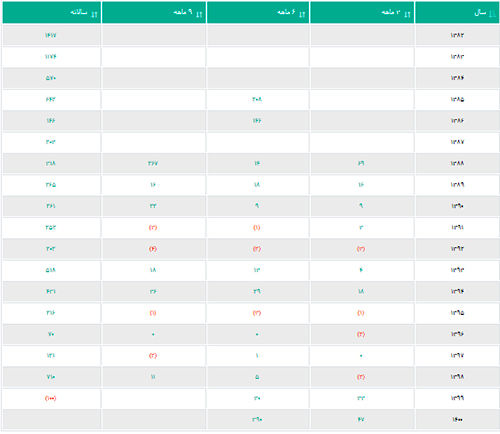500x434 pixels.
Task: Click the red 3-month value for ۱۳۹۲
Action: point(361,249)
